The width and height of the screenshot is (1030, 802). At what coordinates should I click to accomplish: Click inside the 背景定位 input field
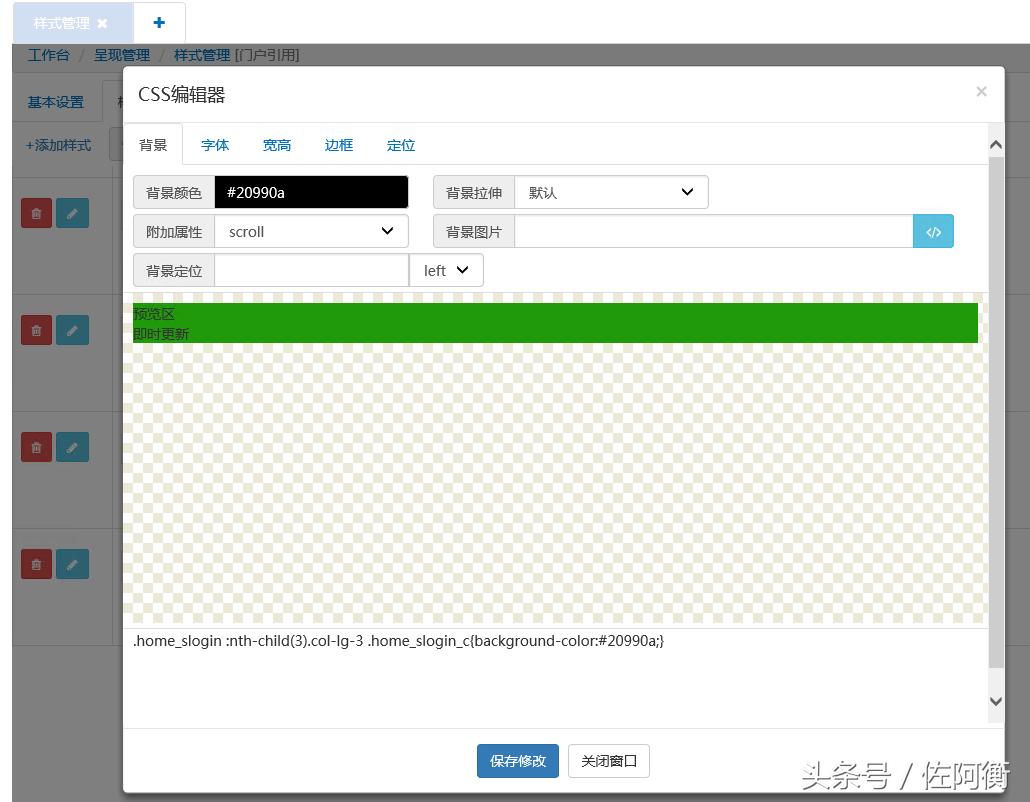click(x=311, y=270)
